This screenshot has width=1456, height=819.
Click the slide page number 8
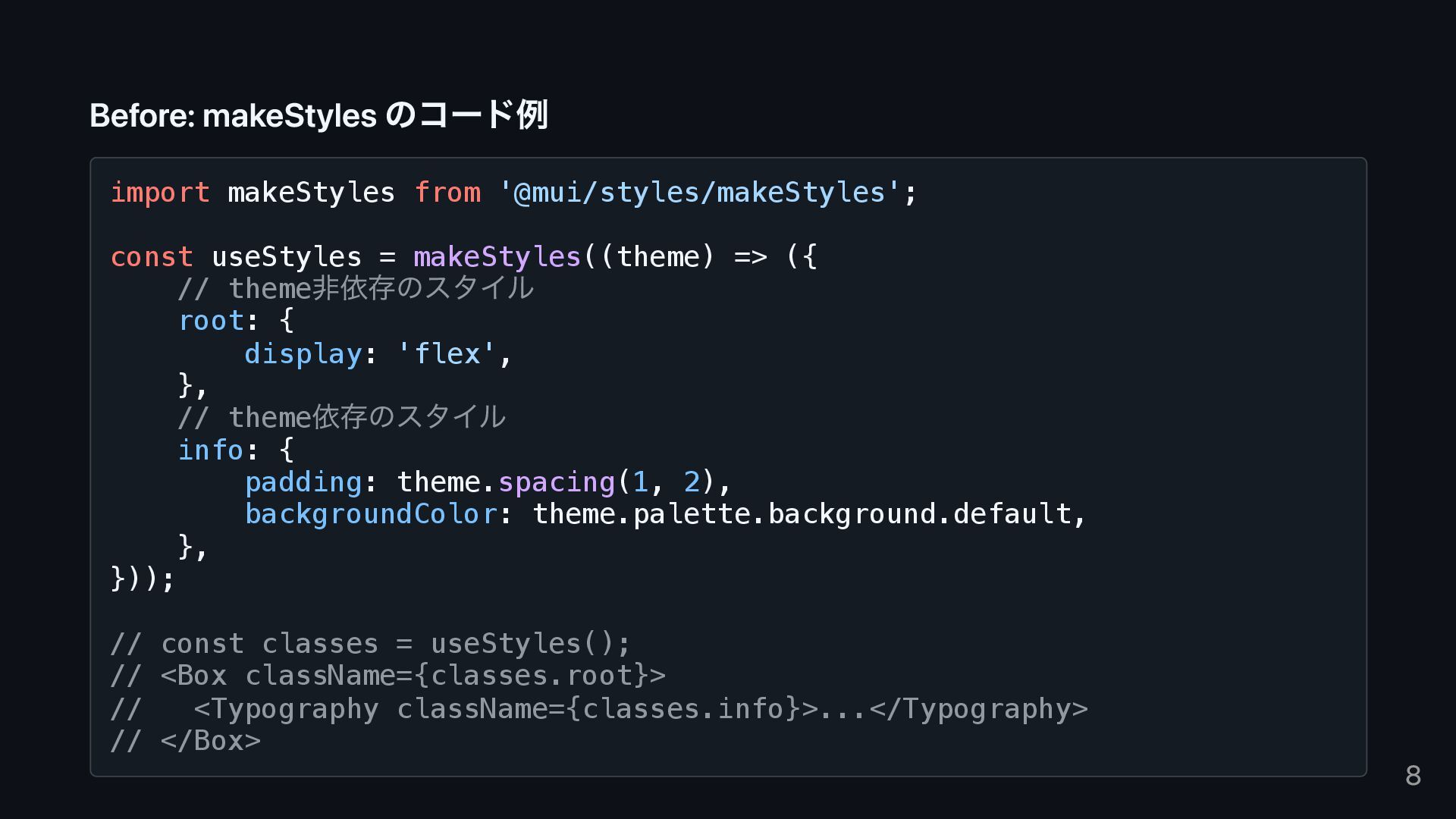(x=1413, y=776)
